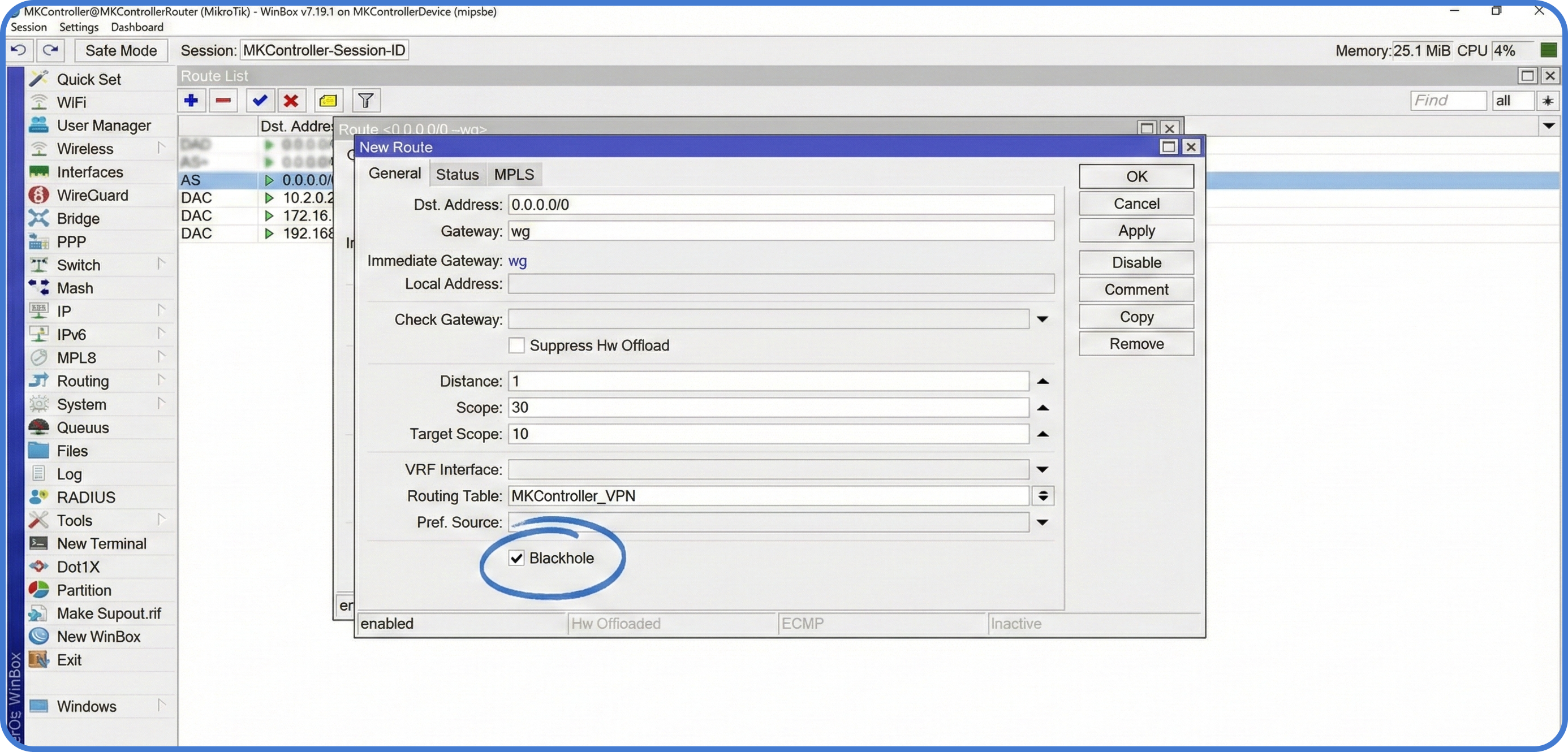Click the Remove route minus icon

click(x=223, y=101)
